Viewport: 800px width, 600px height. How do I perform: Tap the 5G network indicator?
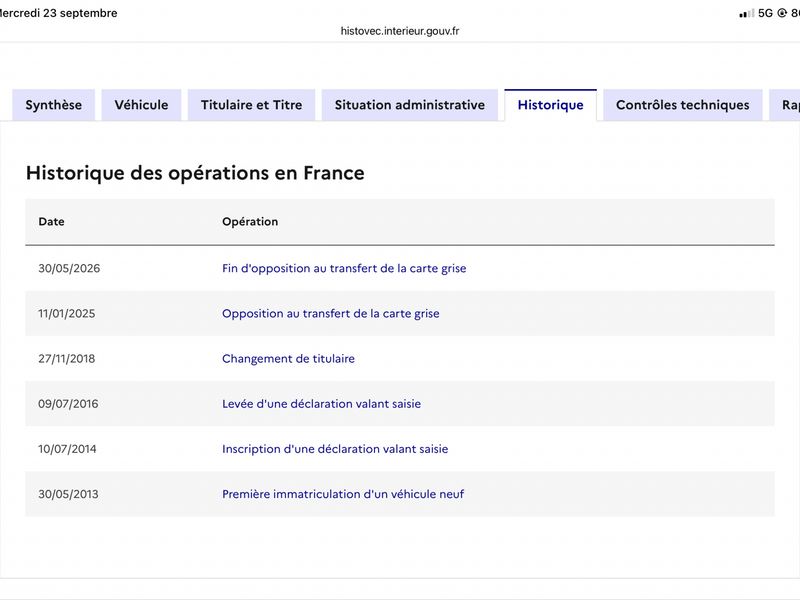click(x=765, y=13)
